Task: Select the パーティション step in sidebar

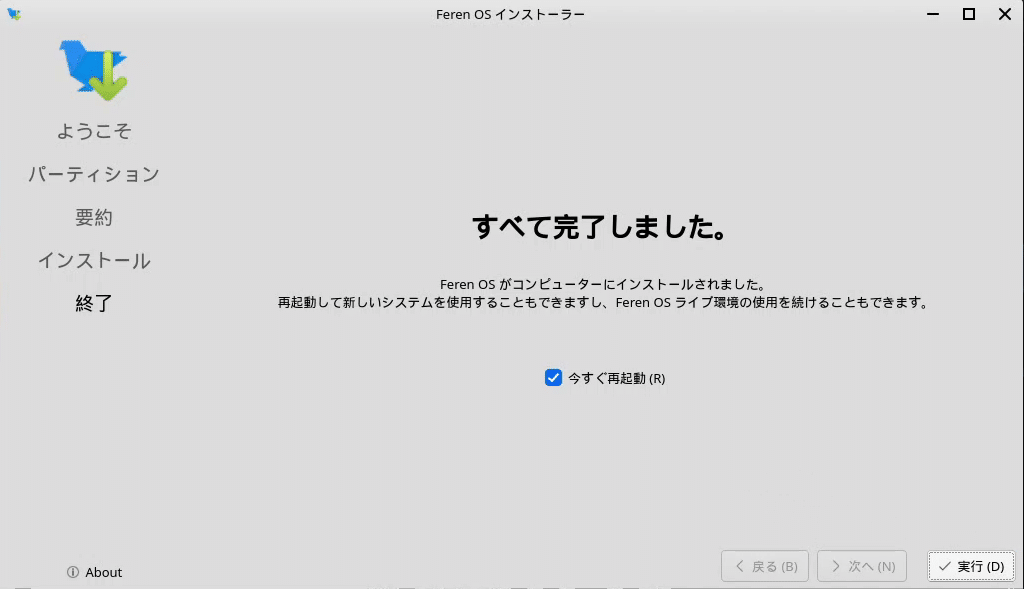Action: (94, 174)
